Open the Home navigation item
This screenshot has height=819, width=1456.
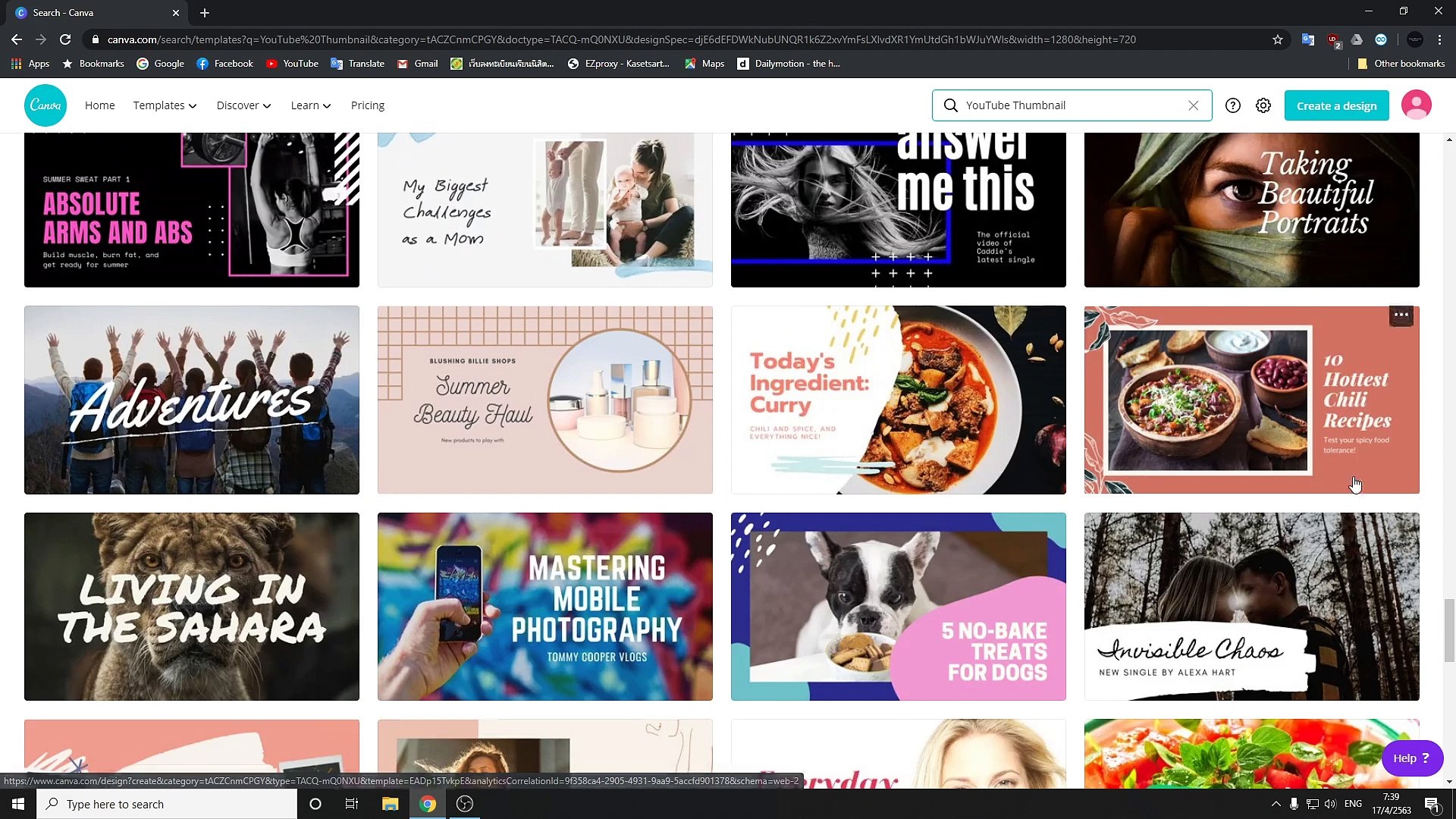coord(99,105)
